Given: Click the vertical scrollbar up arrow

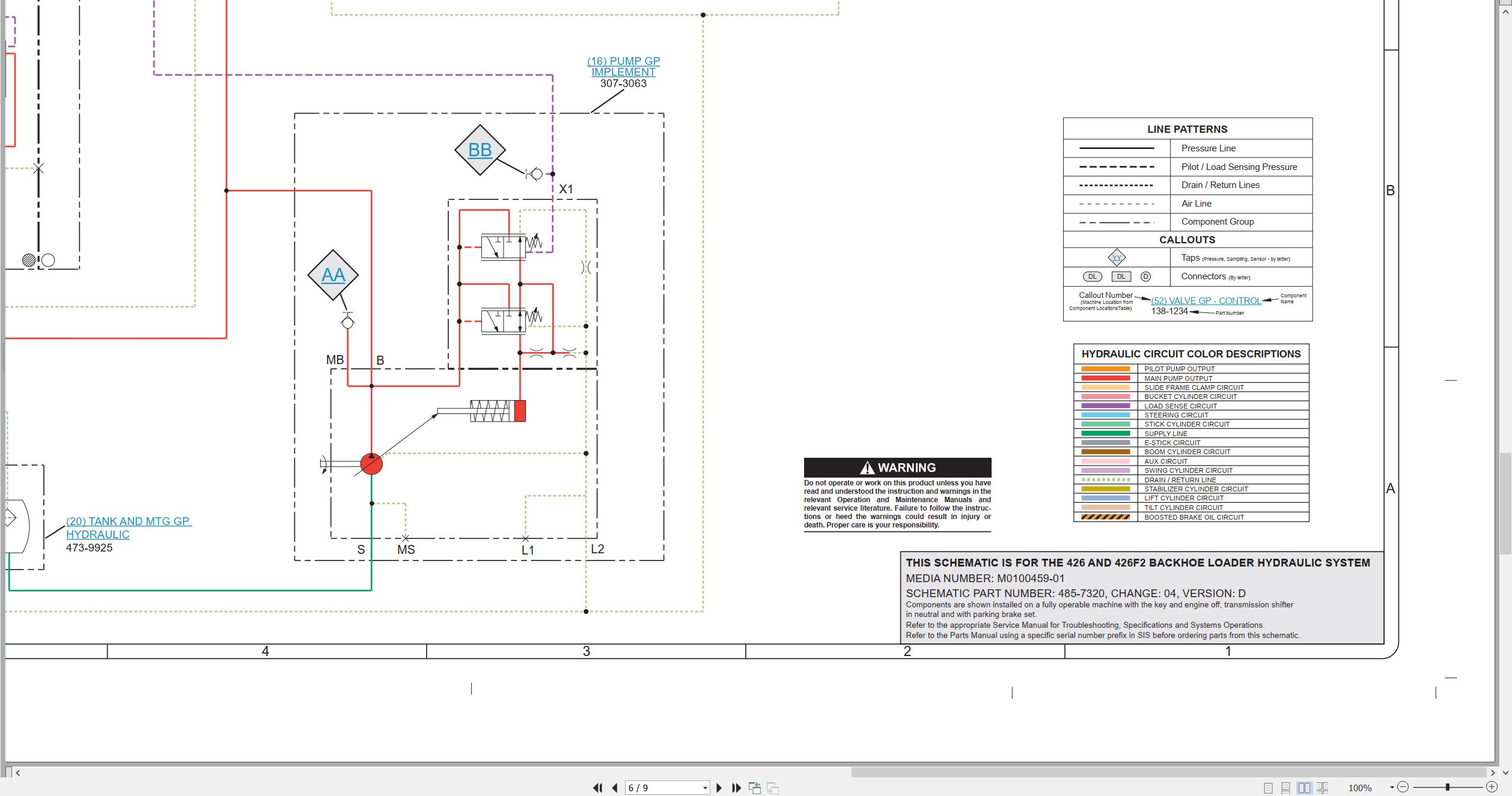Looking at the screenshot, I should click(1505, 12).
